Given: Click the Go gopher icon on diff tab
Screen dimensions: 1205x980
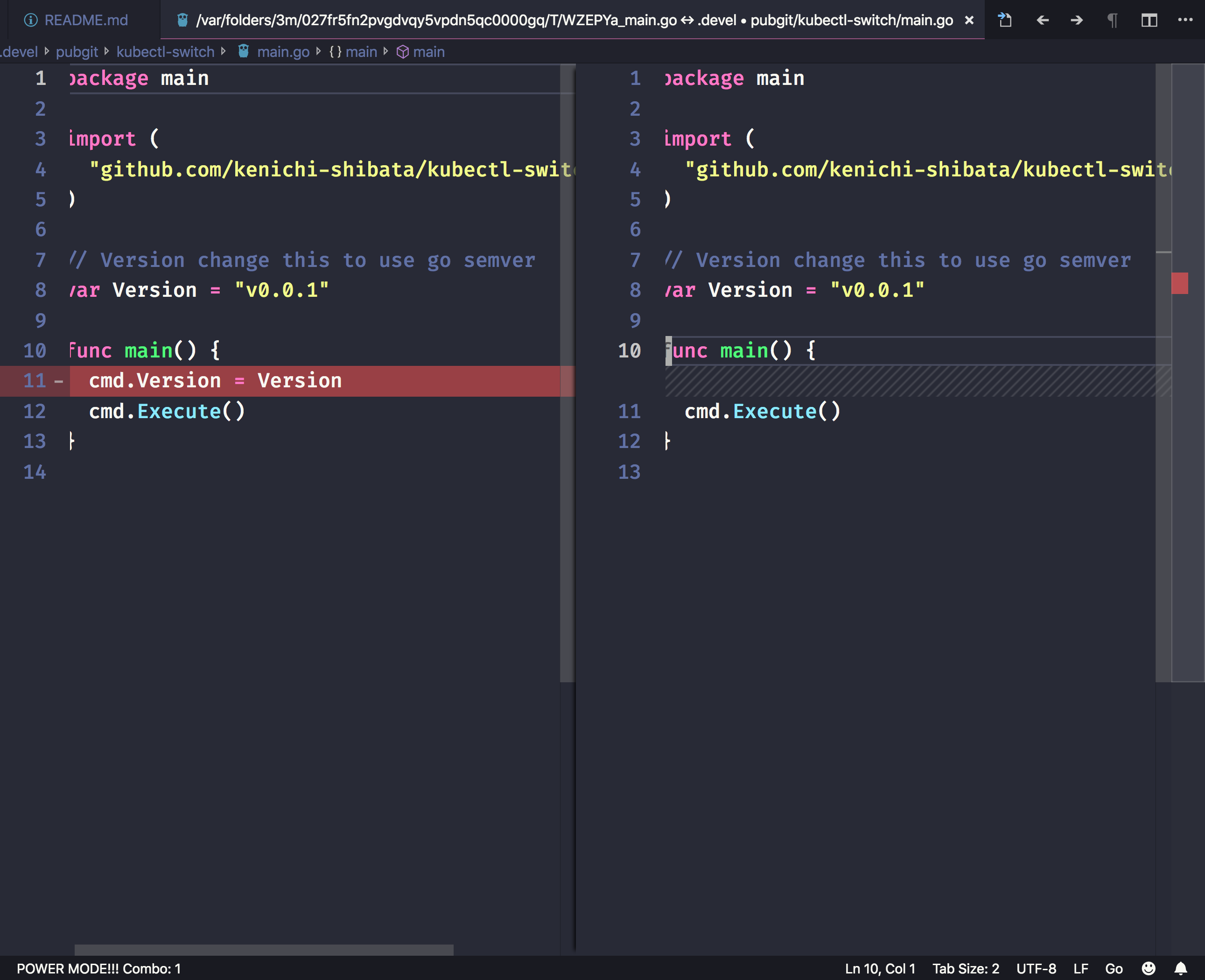Looking at the screenshot, I should tap(182, 21).
